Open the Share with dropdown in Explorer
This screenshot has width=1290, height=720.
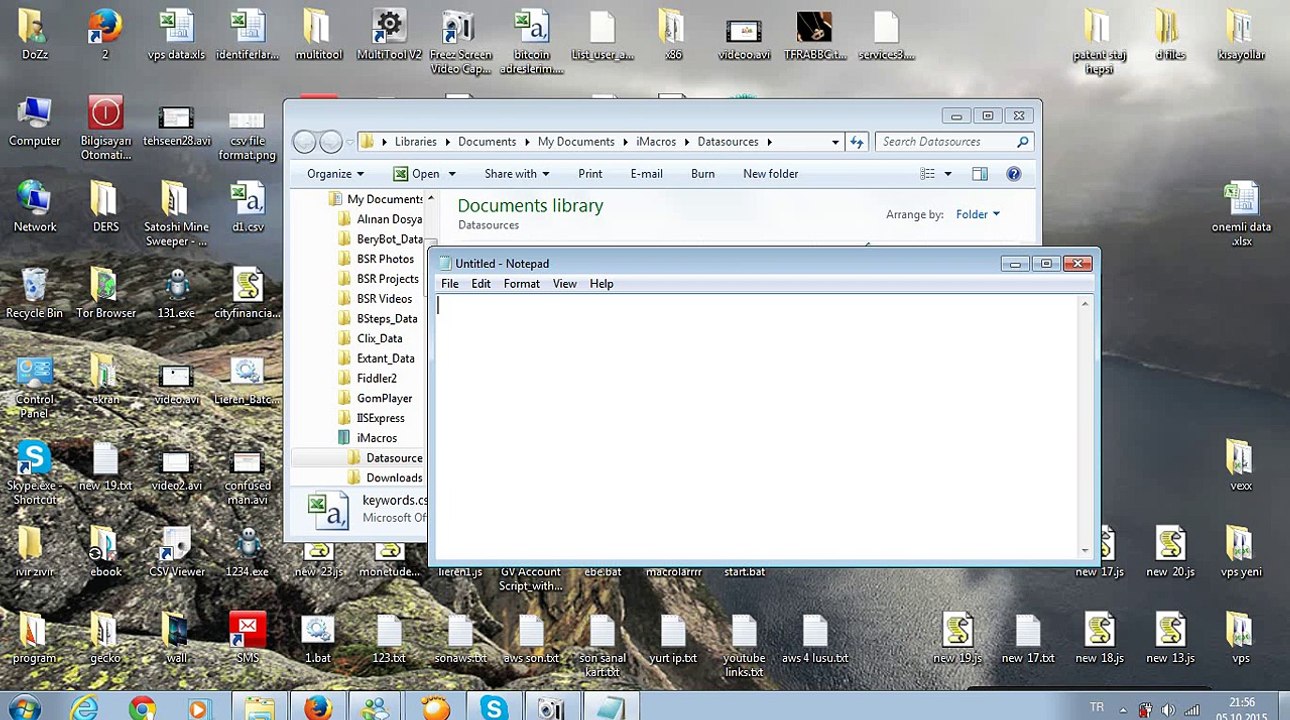[x=516, y=174]
